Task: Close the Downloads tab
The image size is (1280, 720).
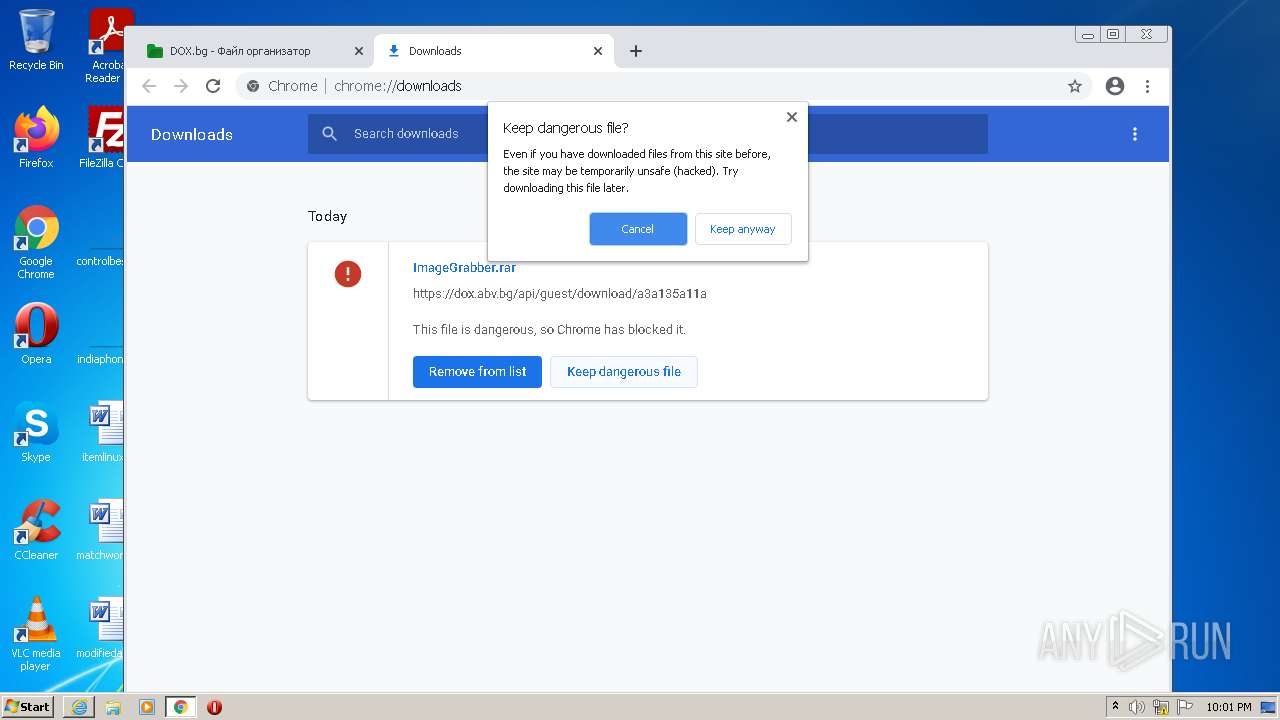Action: (x=598, y=51)
